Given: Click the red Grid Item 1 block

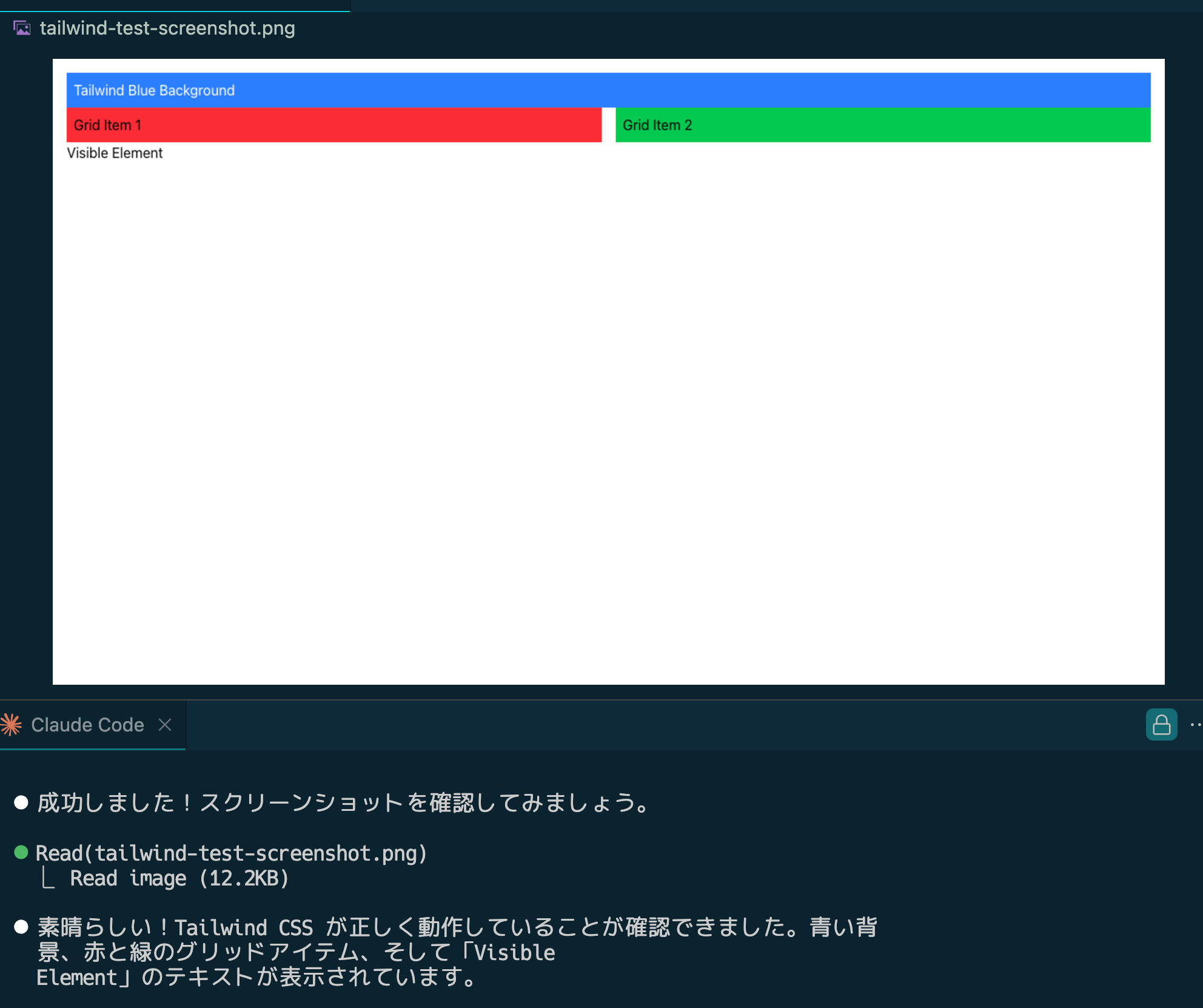Looking at the screenshot, I should point(333,125).
